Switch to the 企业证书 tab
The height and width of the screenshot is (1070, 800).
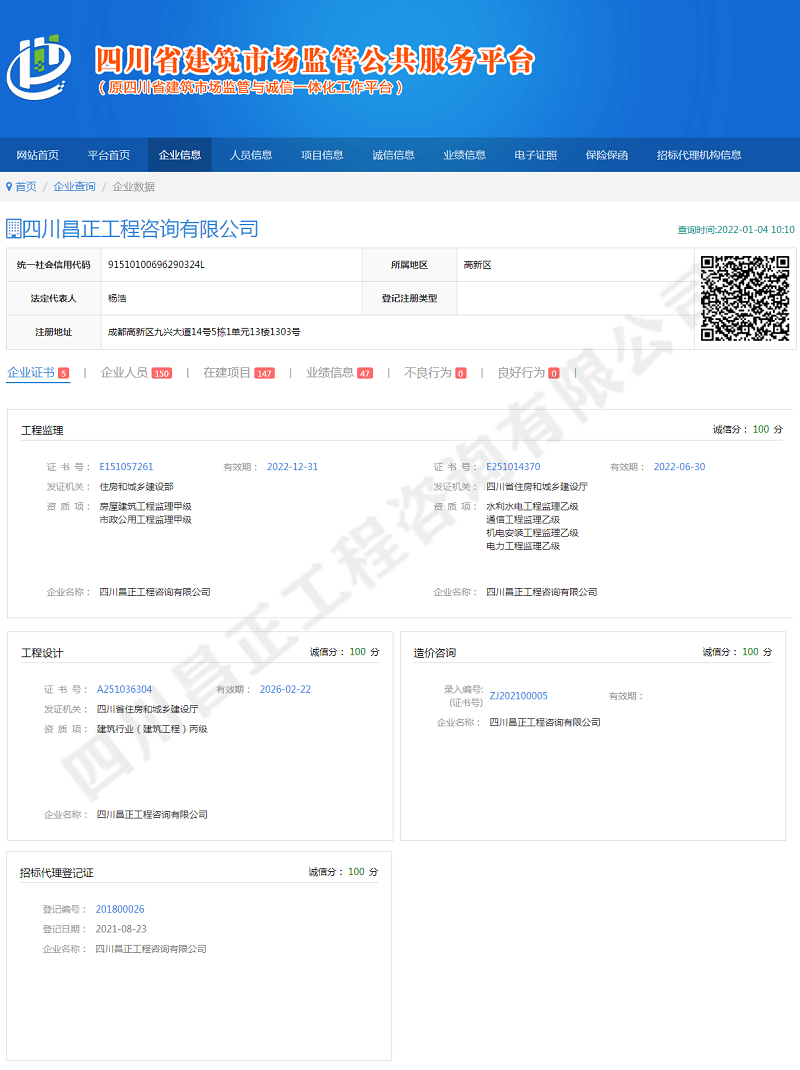click(x=38, y=373)
